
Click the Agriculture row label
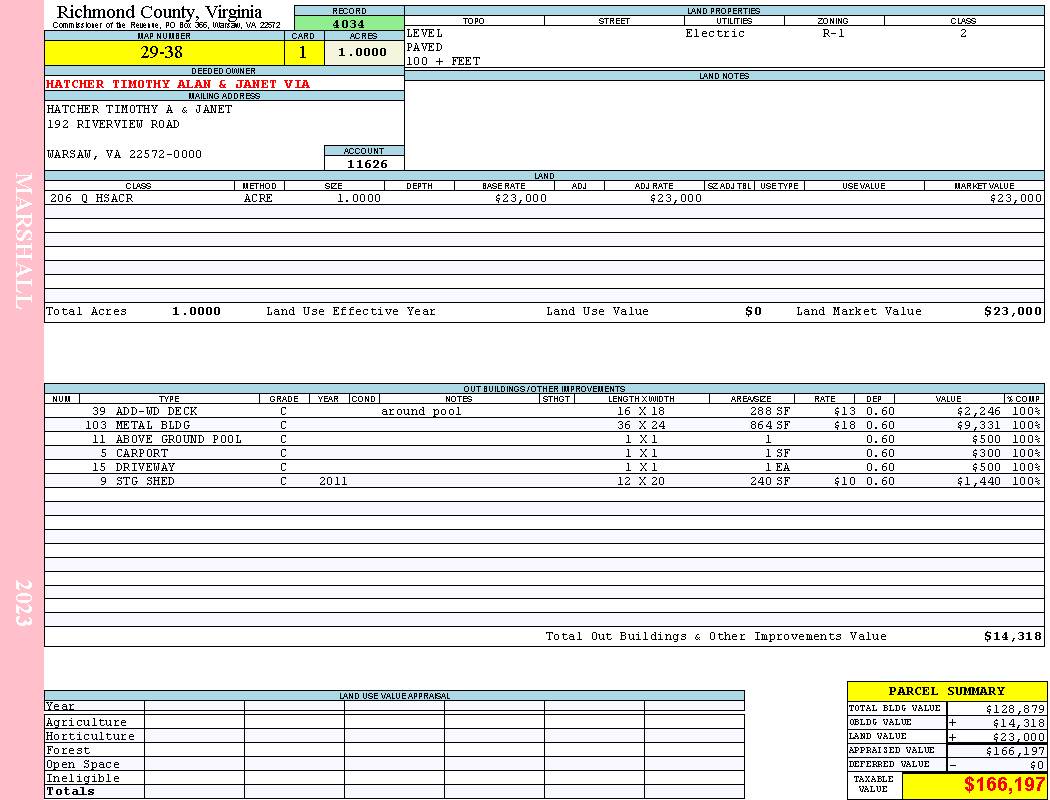click(86, 722)
